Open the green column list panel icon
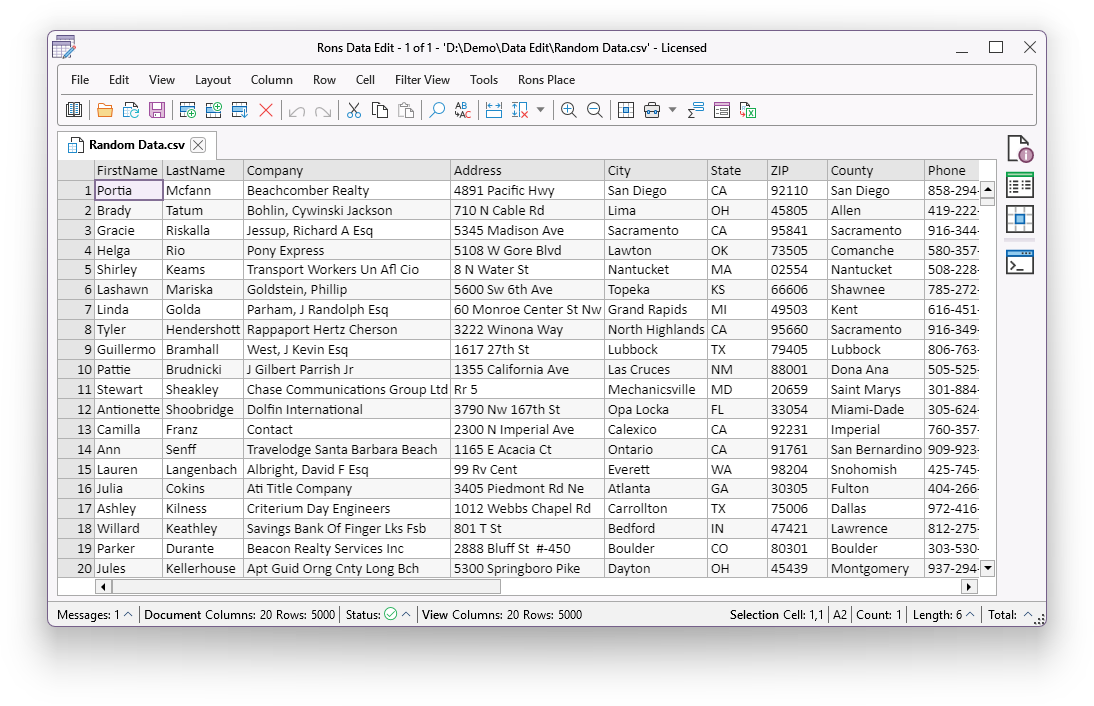The height and width of the screenshot is (706, 1094). tap(1020, 186)
